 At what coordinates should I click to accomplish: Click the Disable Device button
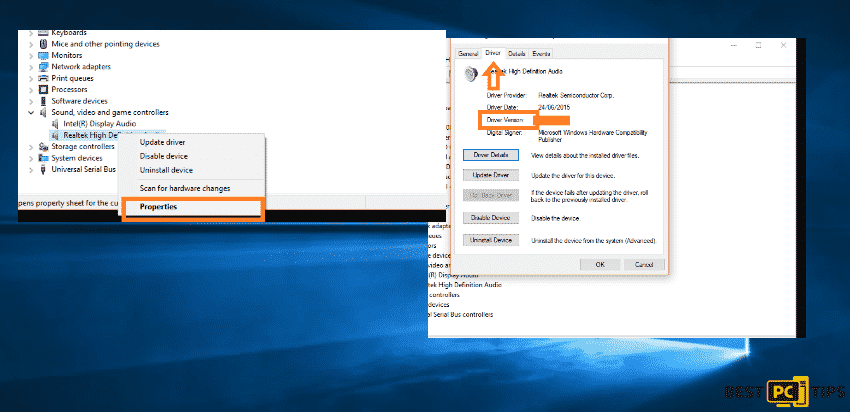491,218
